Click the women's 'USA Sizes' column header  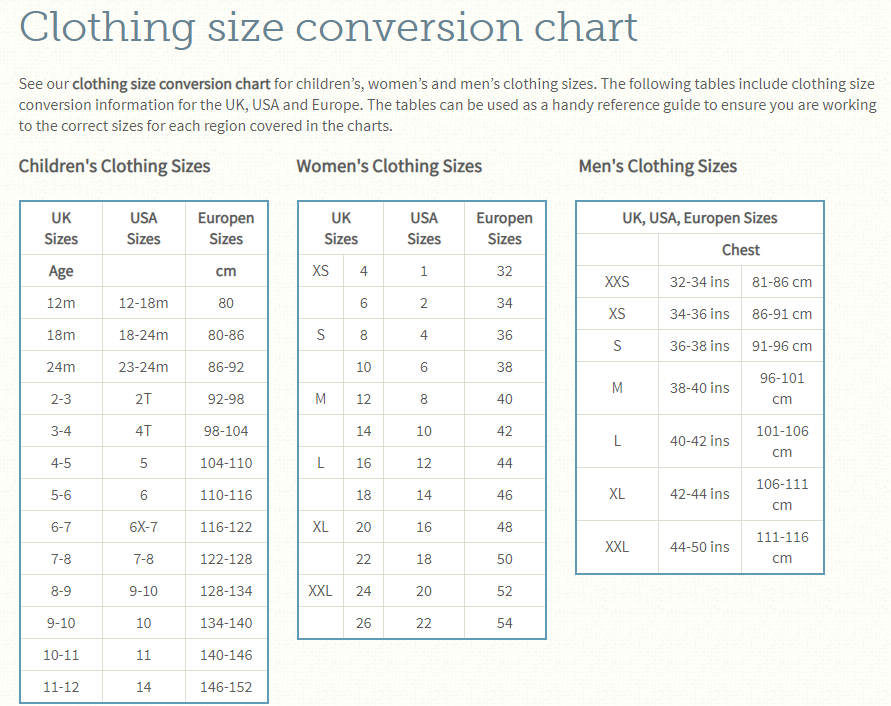pyautogui.click(x=424, y=229)
